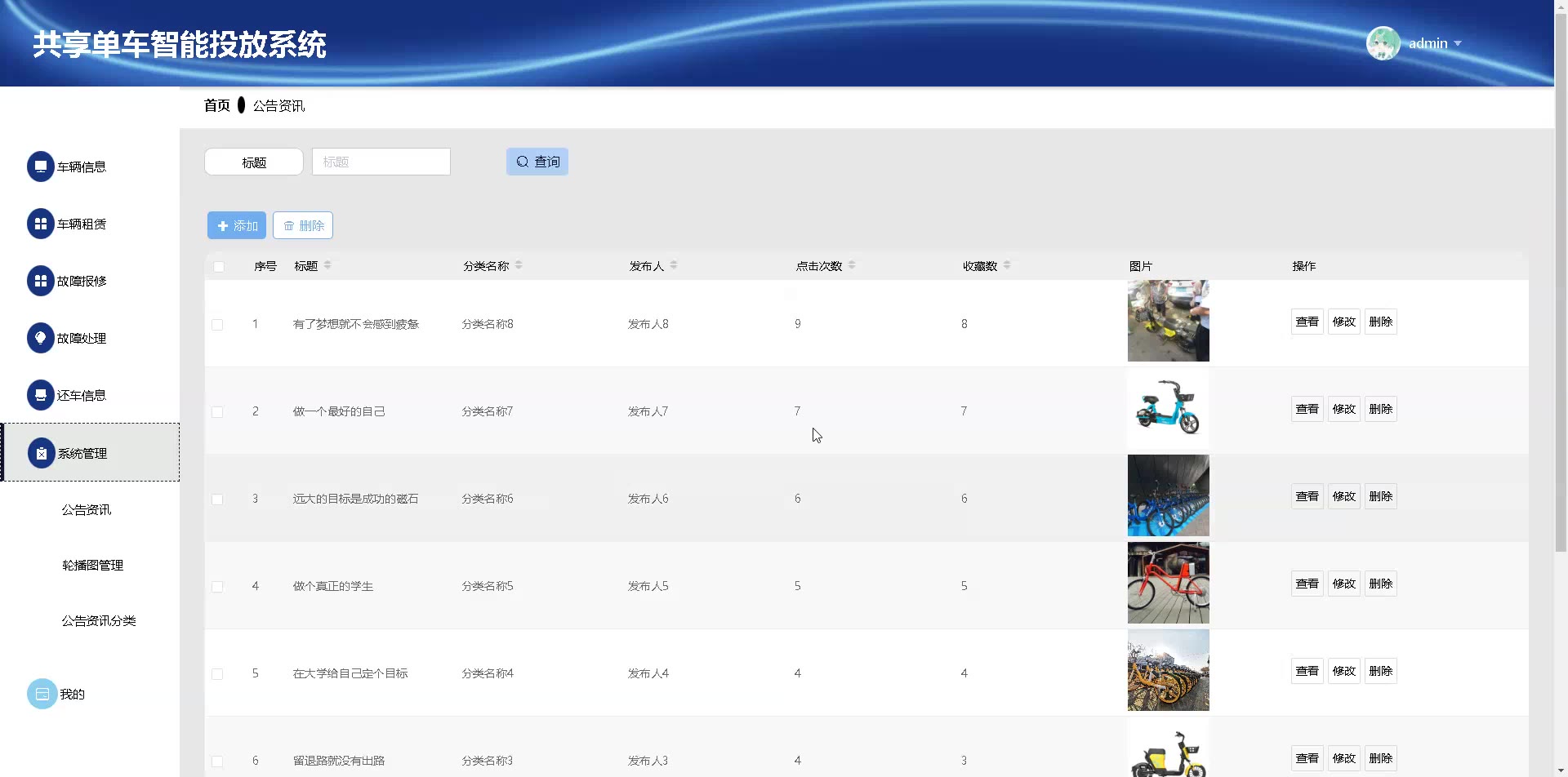
Task: Click the 我的 sidebar icon
Action: [x=42, y=694]
